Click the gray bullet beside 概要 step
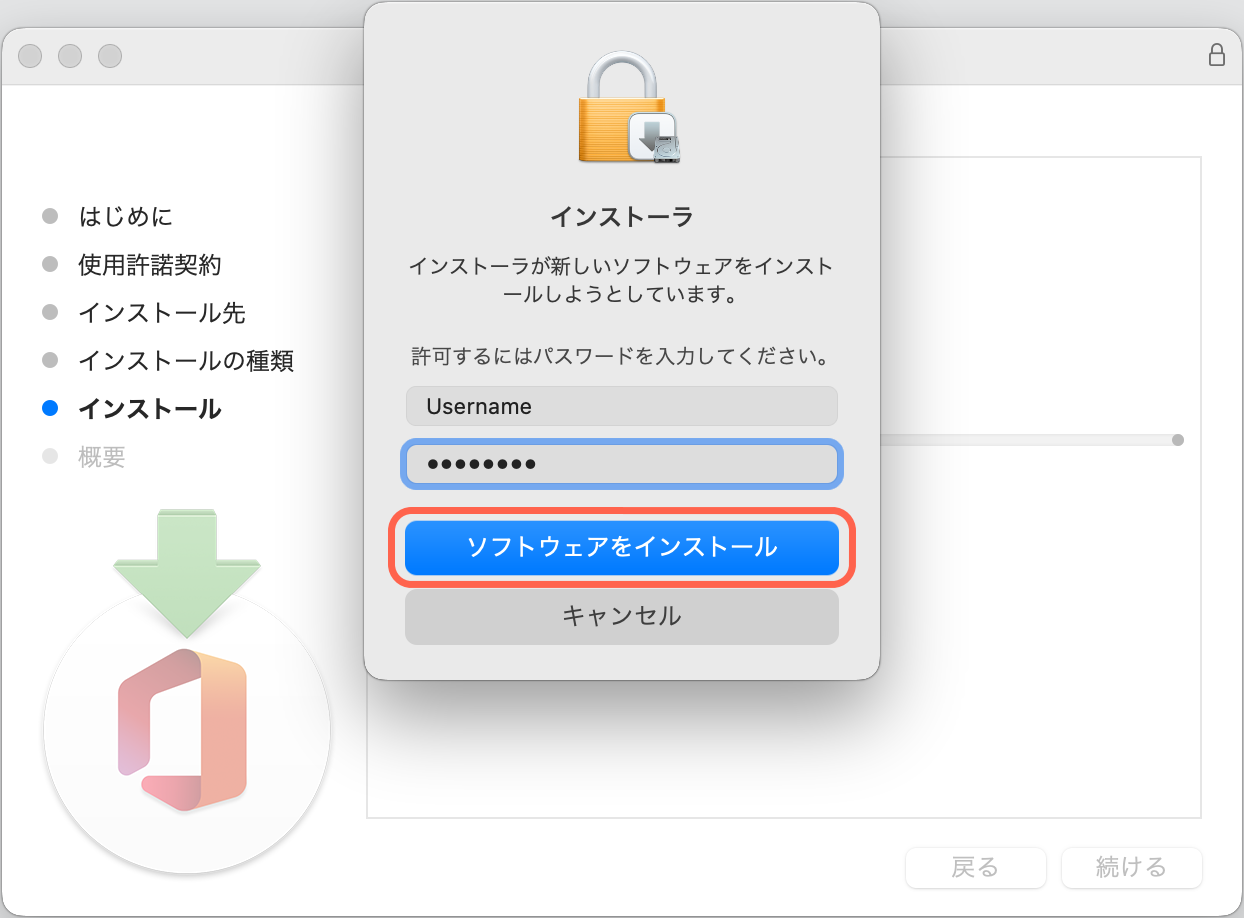The image size is (1244, 918). pyautogui.click(x=50, y=457)
